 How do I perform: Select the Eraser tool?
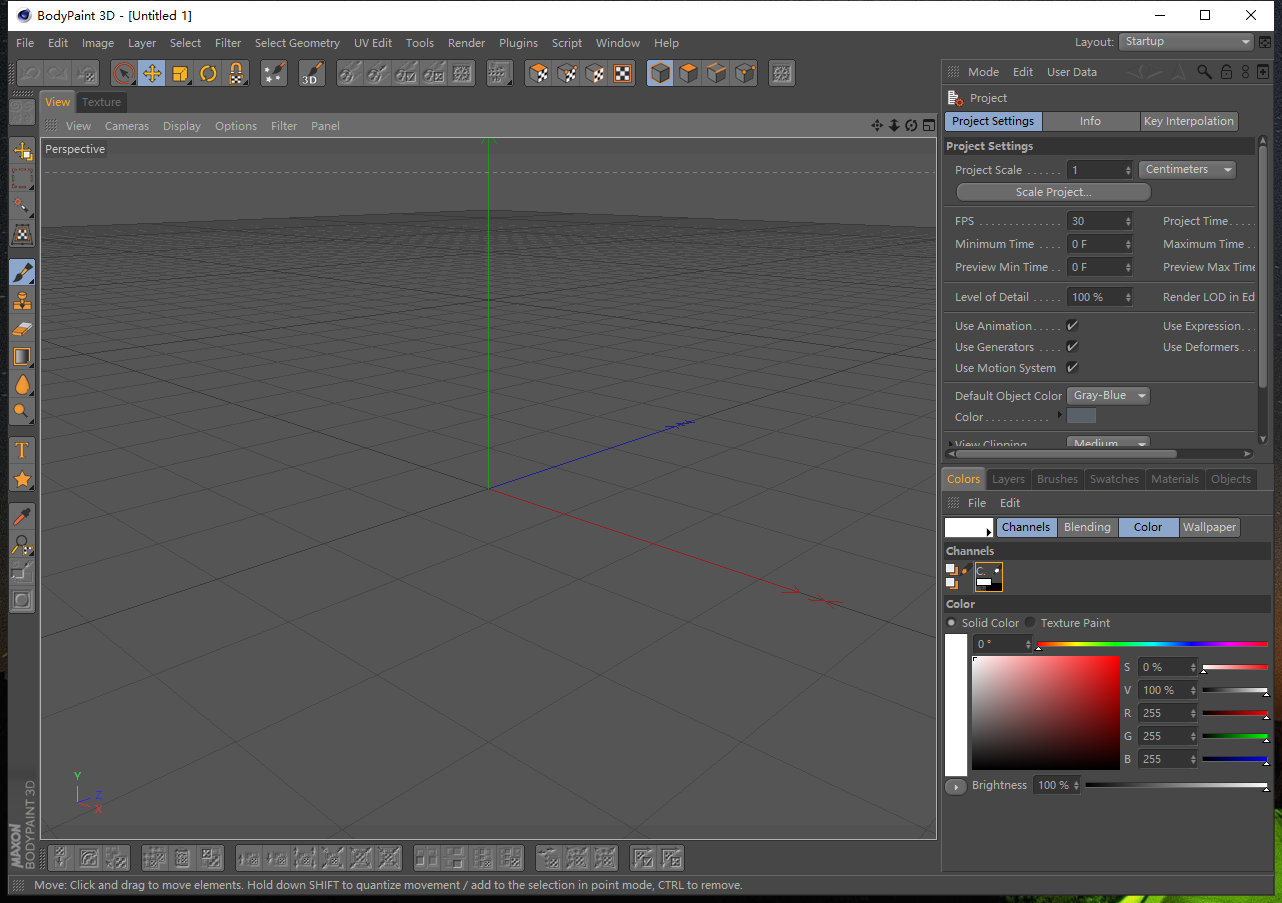tap(22, 329)
